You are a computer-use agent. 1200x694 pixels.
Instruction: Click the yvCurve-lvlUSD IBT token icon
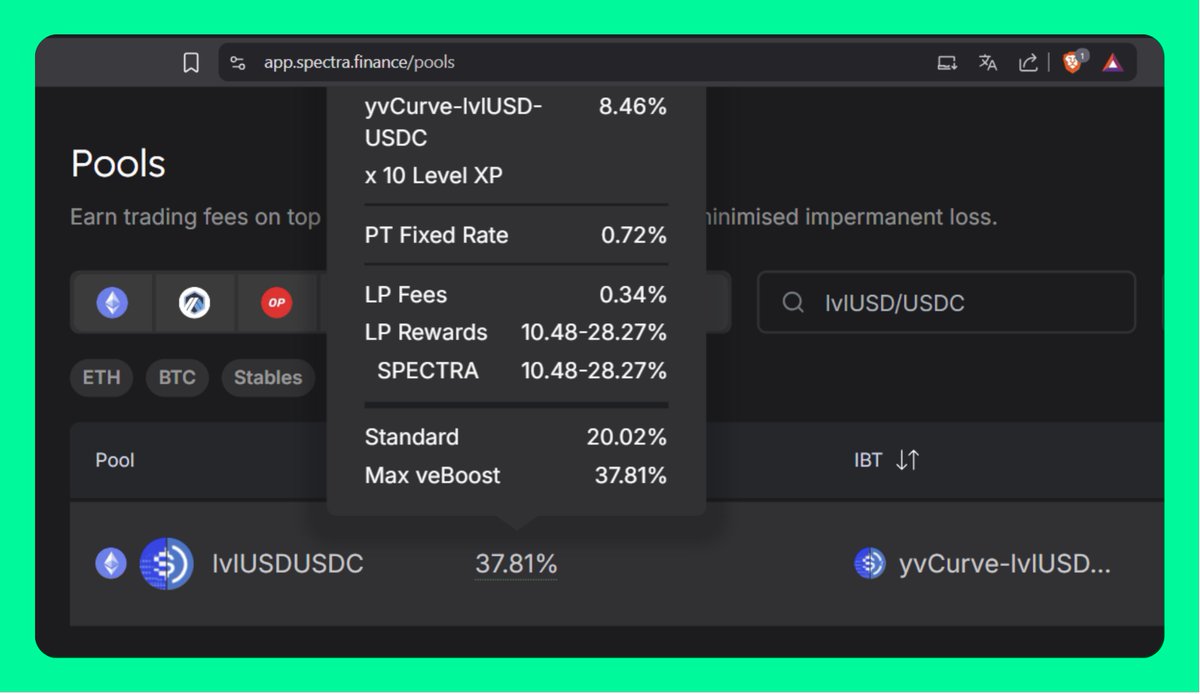tap(870, 564)
